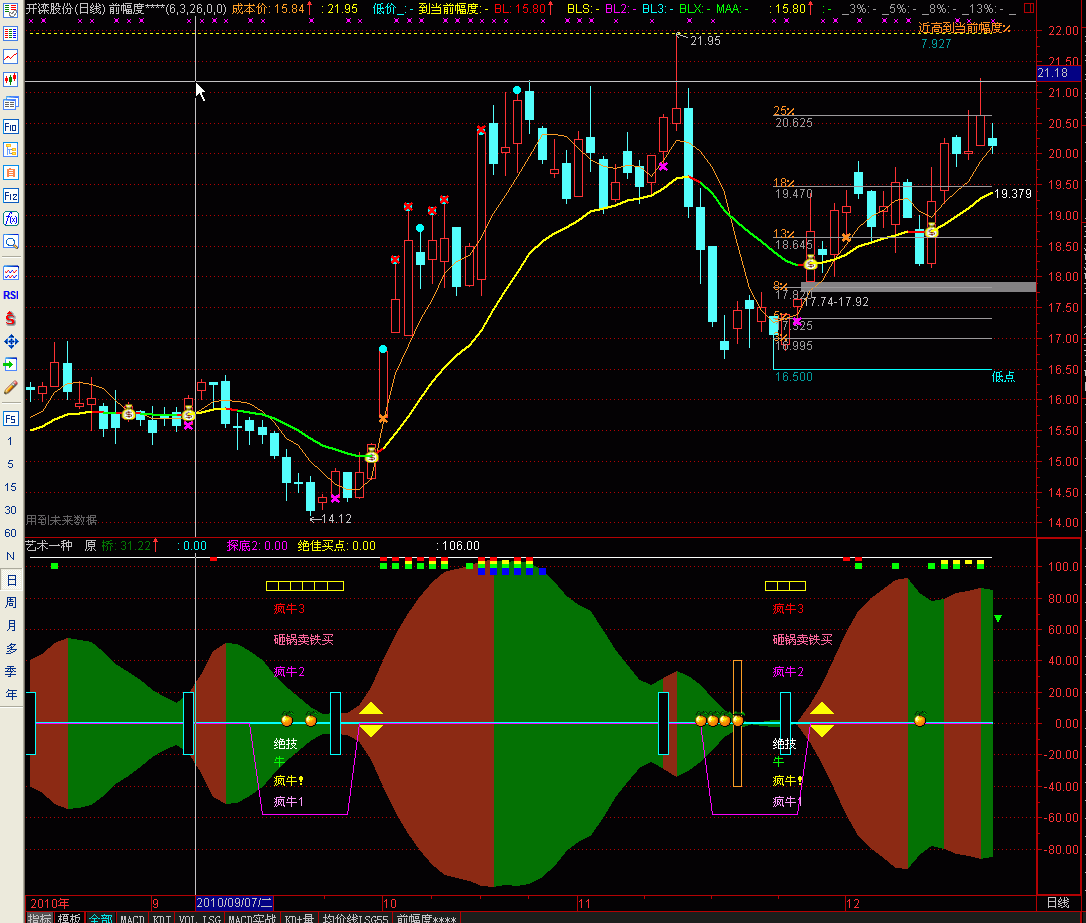Screen dimensions: 1086x923
Task: Switch to weekly 周 period
Action: (x=11, y=602)
